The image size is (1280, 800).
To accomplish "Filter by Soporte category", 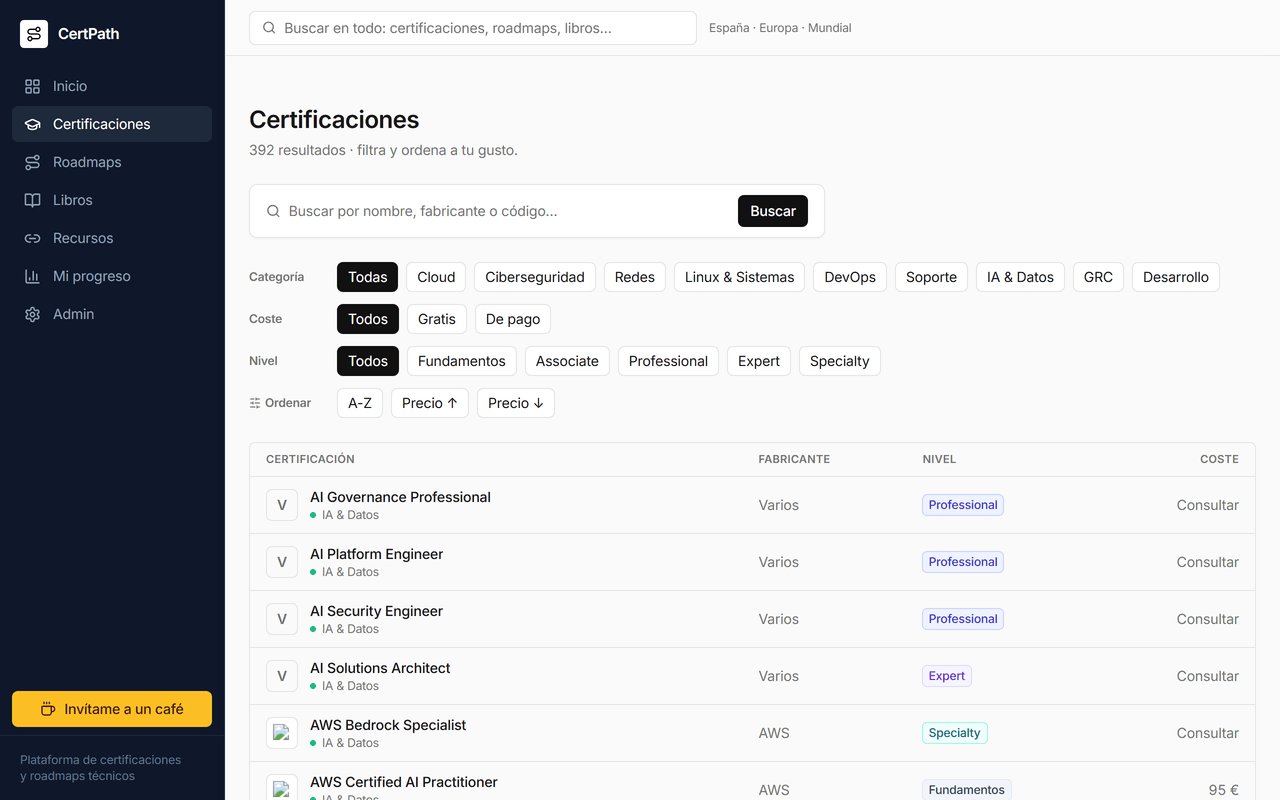I will (x=932, y=277).
